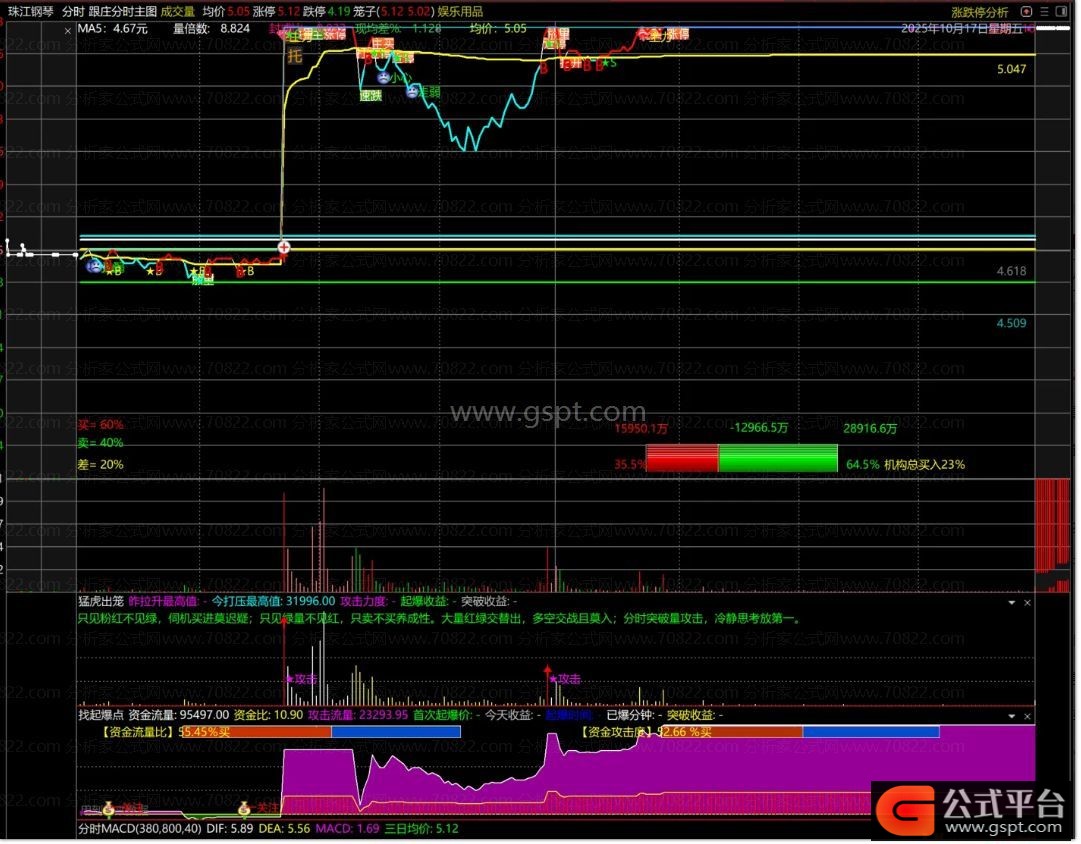
Task: Click the 娱乐用品 sector link
Action: [460, 12]
